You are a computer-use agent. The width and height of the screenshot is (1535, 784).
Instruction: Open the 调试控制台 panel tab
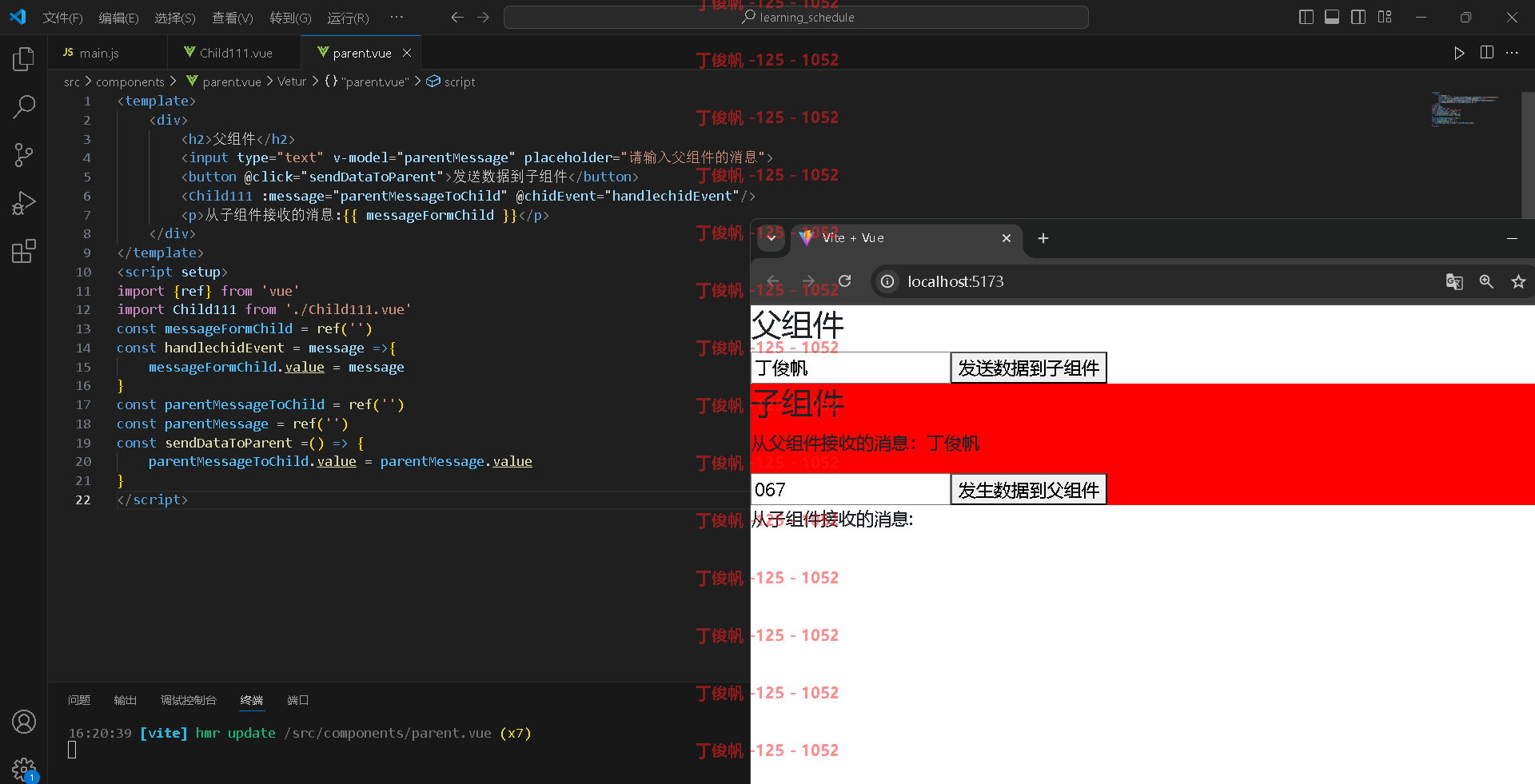click(188, 700)
